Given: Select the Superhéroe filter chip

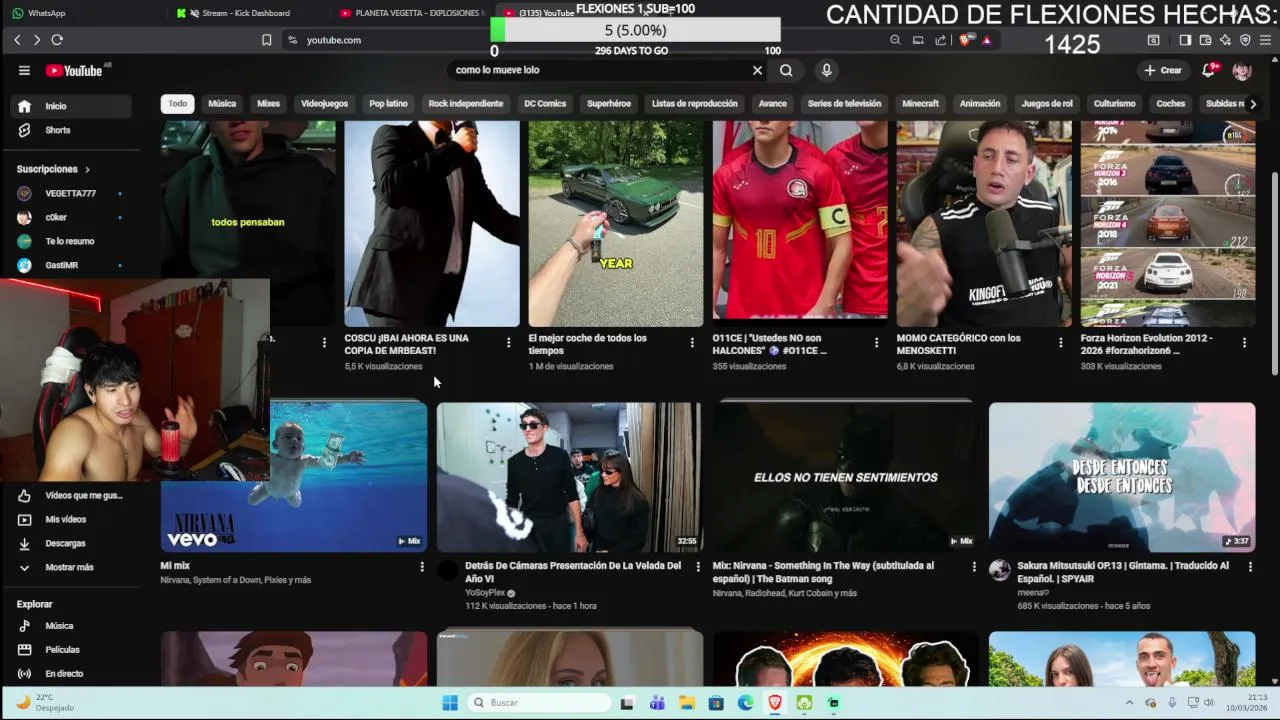Looking at the screenshot, I should click(609, 104).
